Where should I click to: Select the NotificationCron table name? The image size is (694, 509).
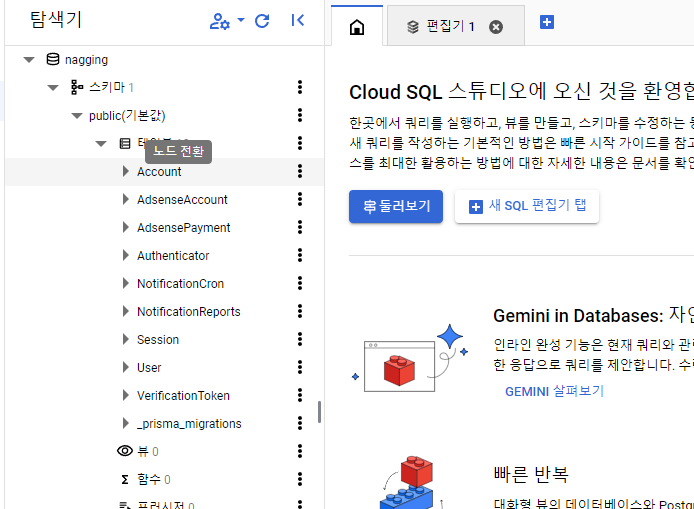(x=180, y=284)
